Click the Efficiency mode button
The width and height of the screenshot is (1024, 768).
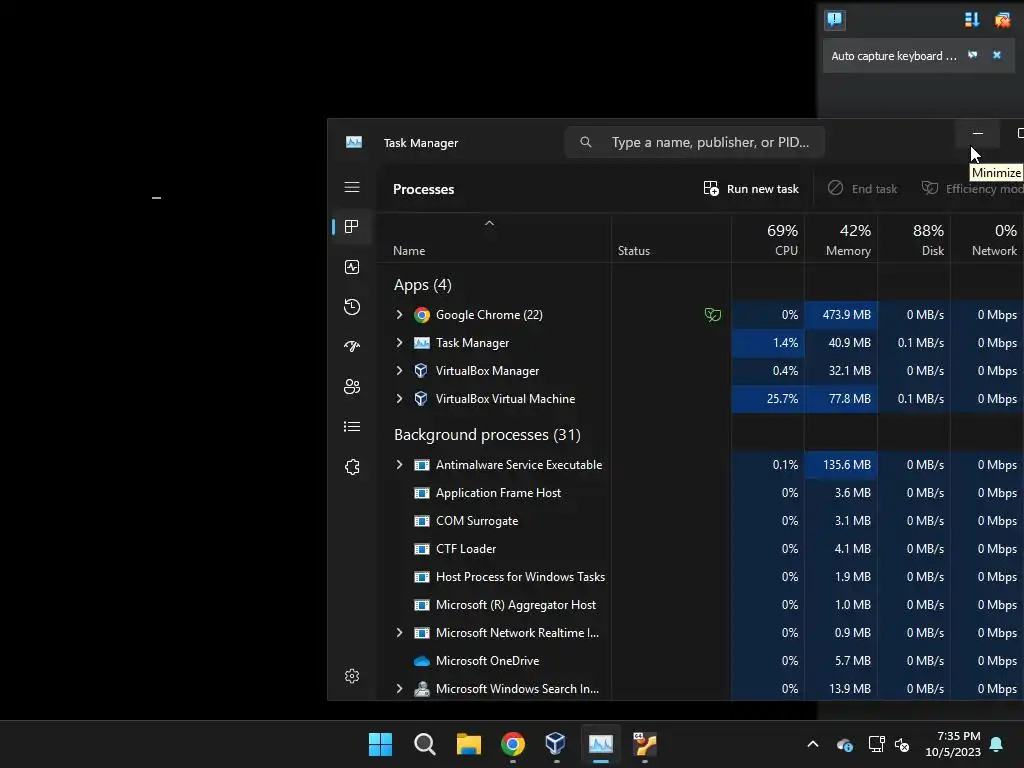[x=972, y=189]
